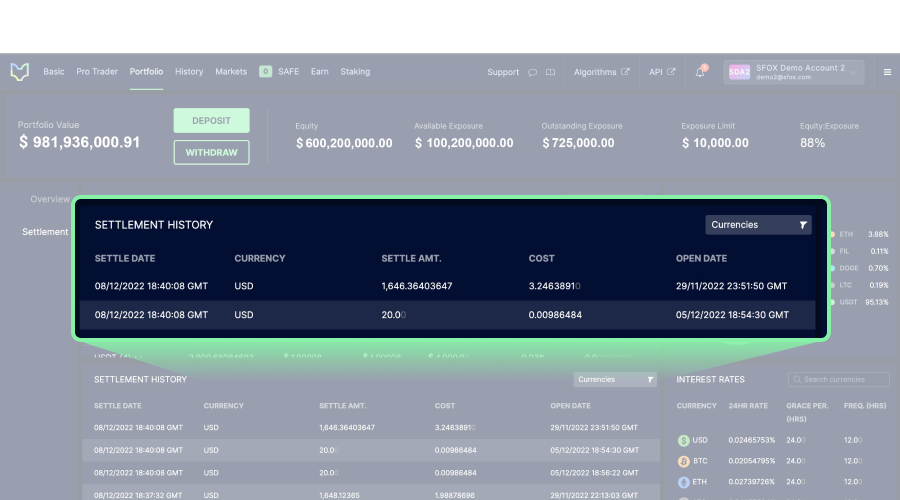Click the SDA2 account avatar
The width and height of the screenshot is (900, 500).
click(739, 72)
